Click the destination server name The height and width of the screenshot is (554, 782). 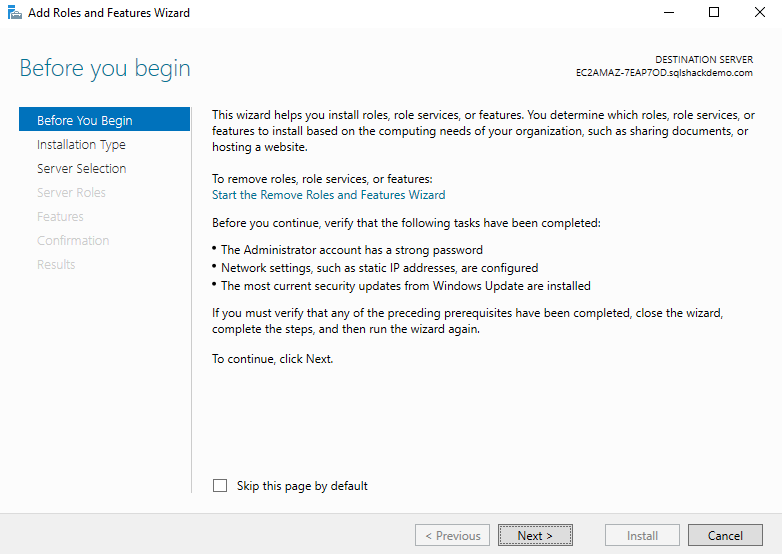(665, 73)
